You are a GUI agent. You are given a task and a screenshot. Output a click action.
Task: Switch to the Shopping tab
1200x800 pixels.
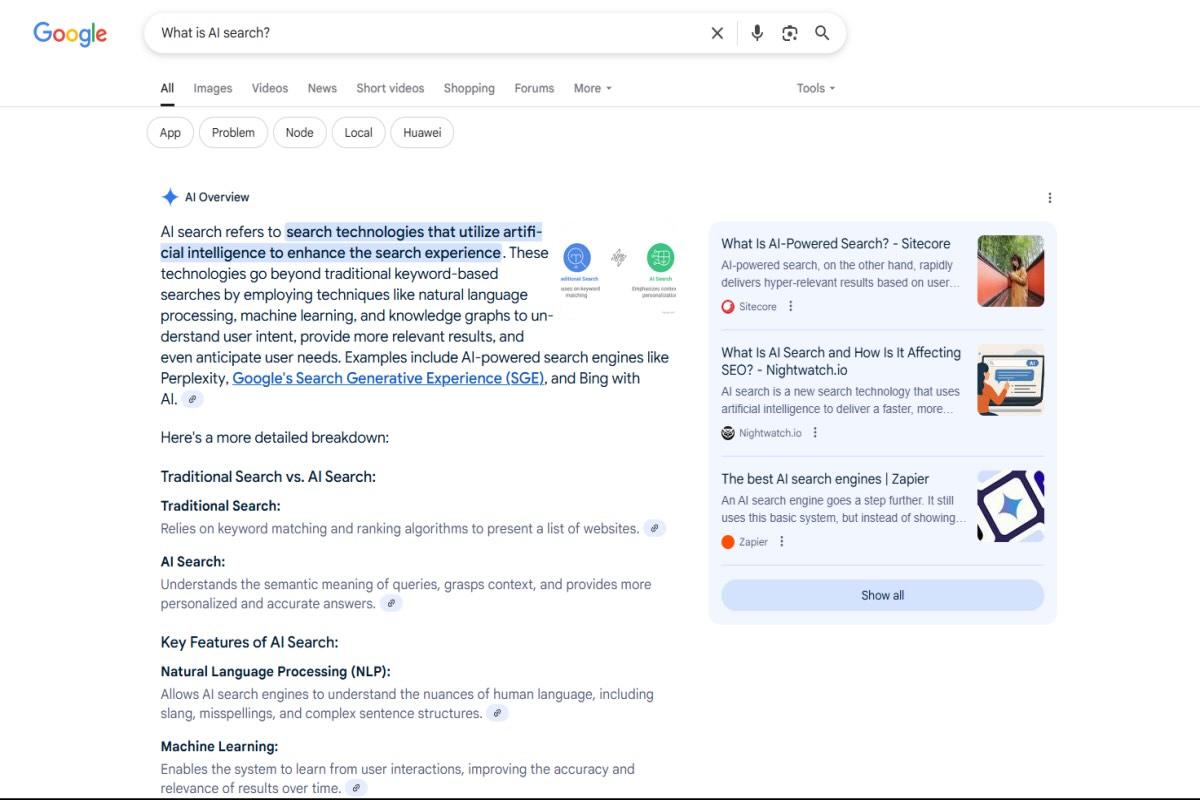pos(469,88)
